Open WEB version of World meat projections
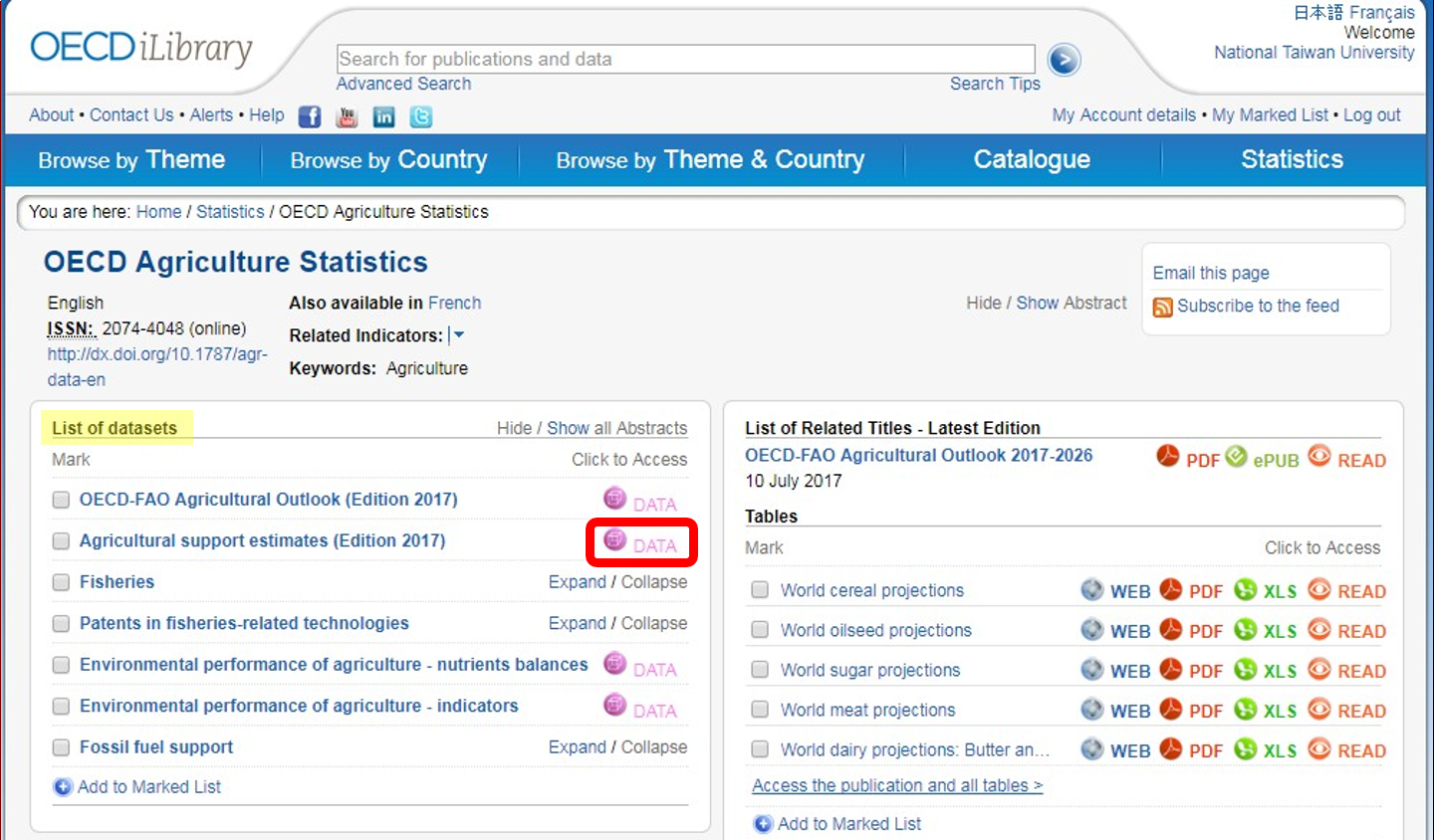The image size is (1434, 840). pos(1116,710)
